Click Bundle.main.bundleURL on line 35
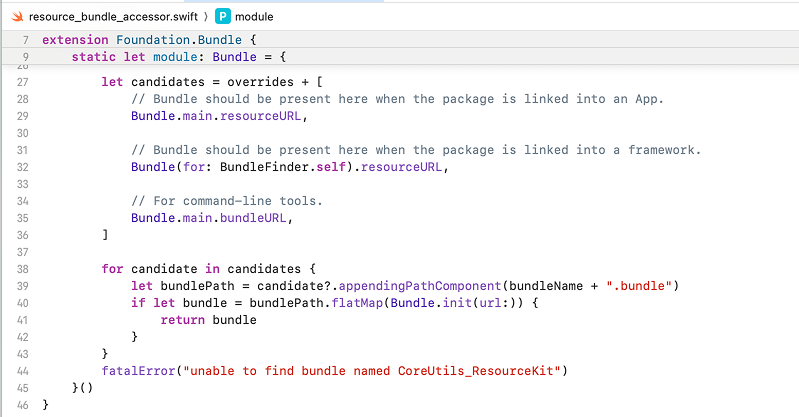Viewport: 799px width, 417px height. tap(209, 218)
